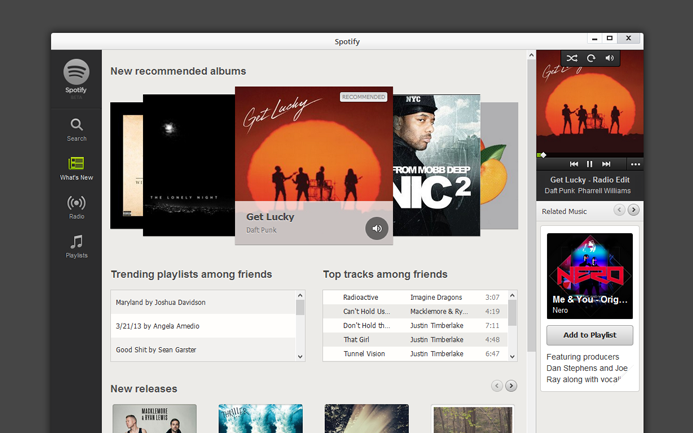Open Radio from the sidebar
The height and width of the screenshot is (433, 693).
pyautogui.click(x=76, y=207)
